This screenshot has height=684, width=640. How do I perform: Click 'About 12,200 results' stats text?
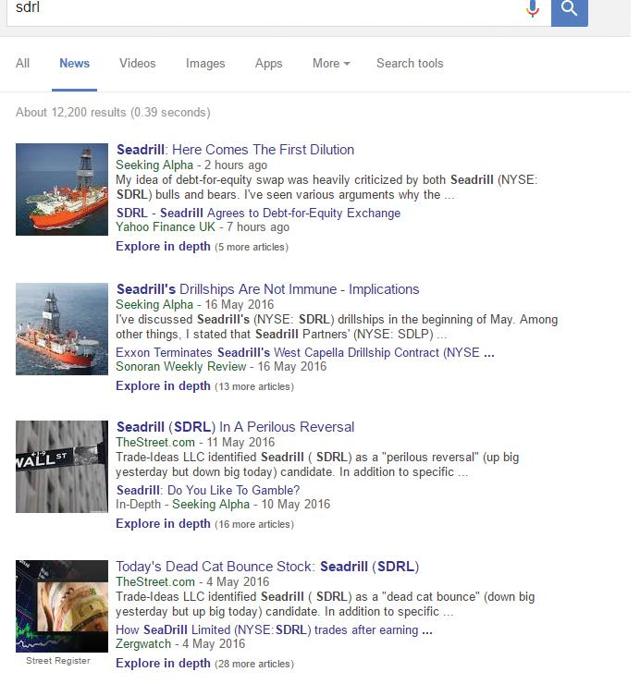(x=113, y=113)
